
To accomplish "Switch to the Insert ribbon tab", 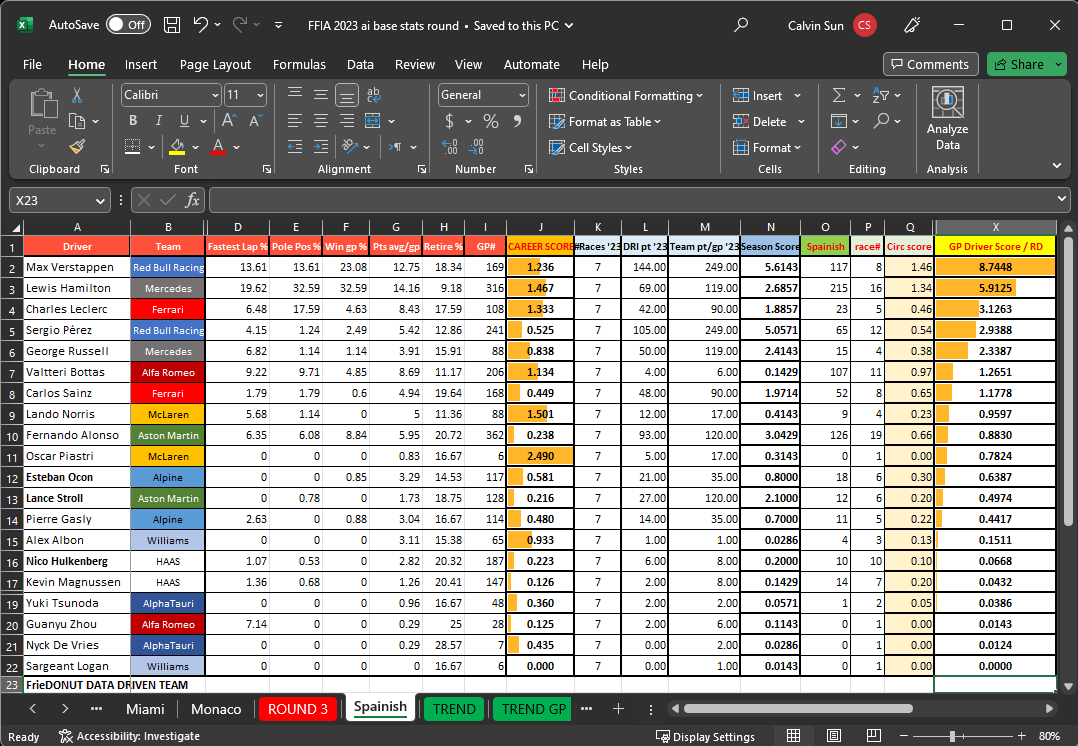I will (141, 65).
